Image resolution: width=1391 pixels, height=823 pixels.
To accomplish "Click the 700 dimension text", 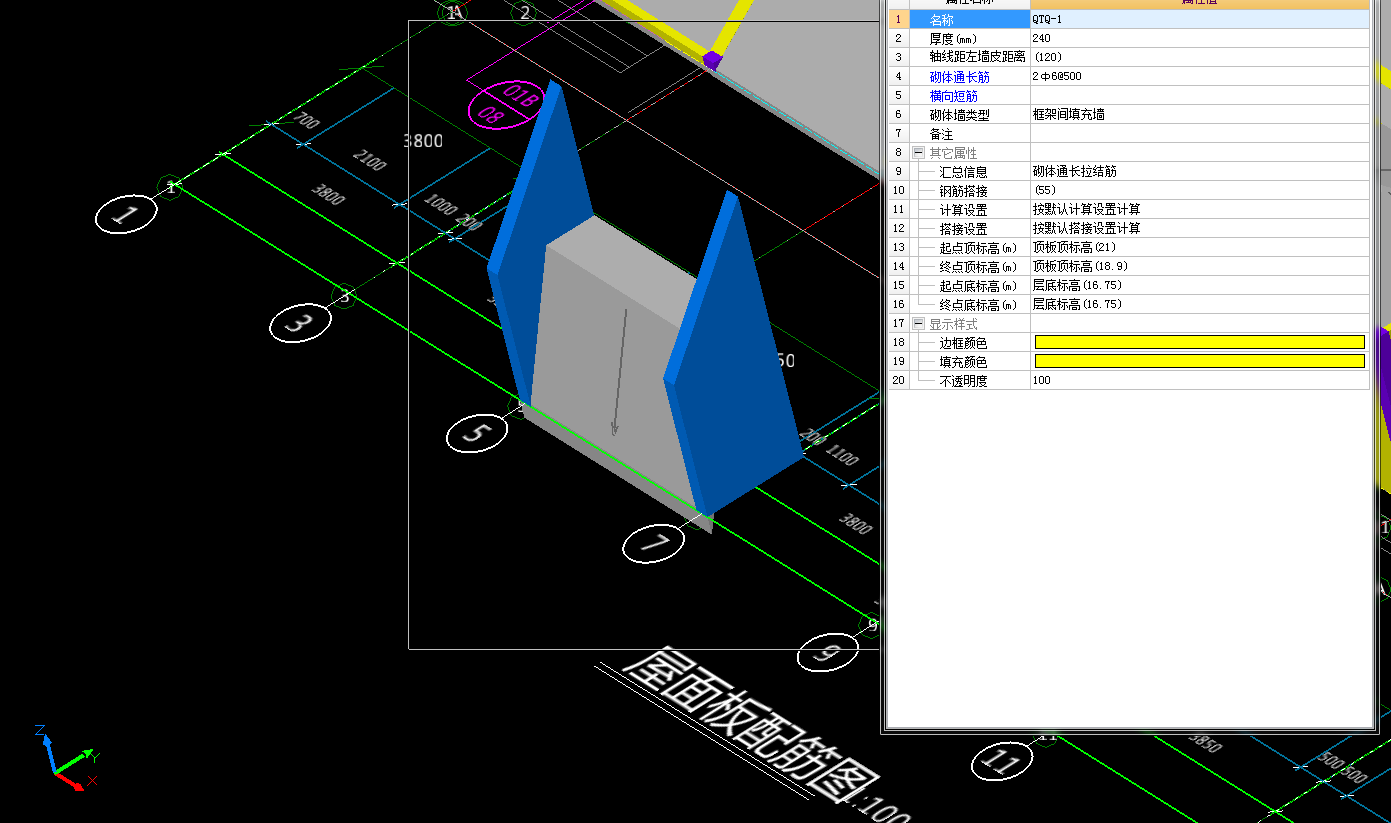I will click(308, 122).
